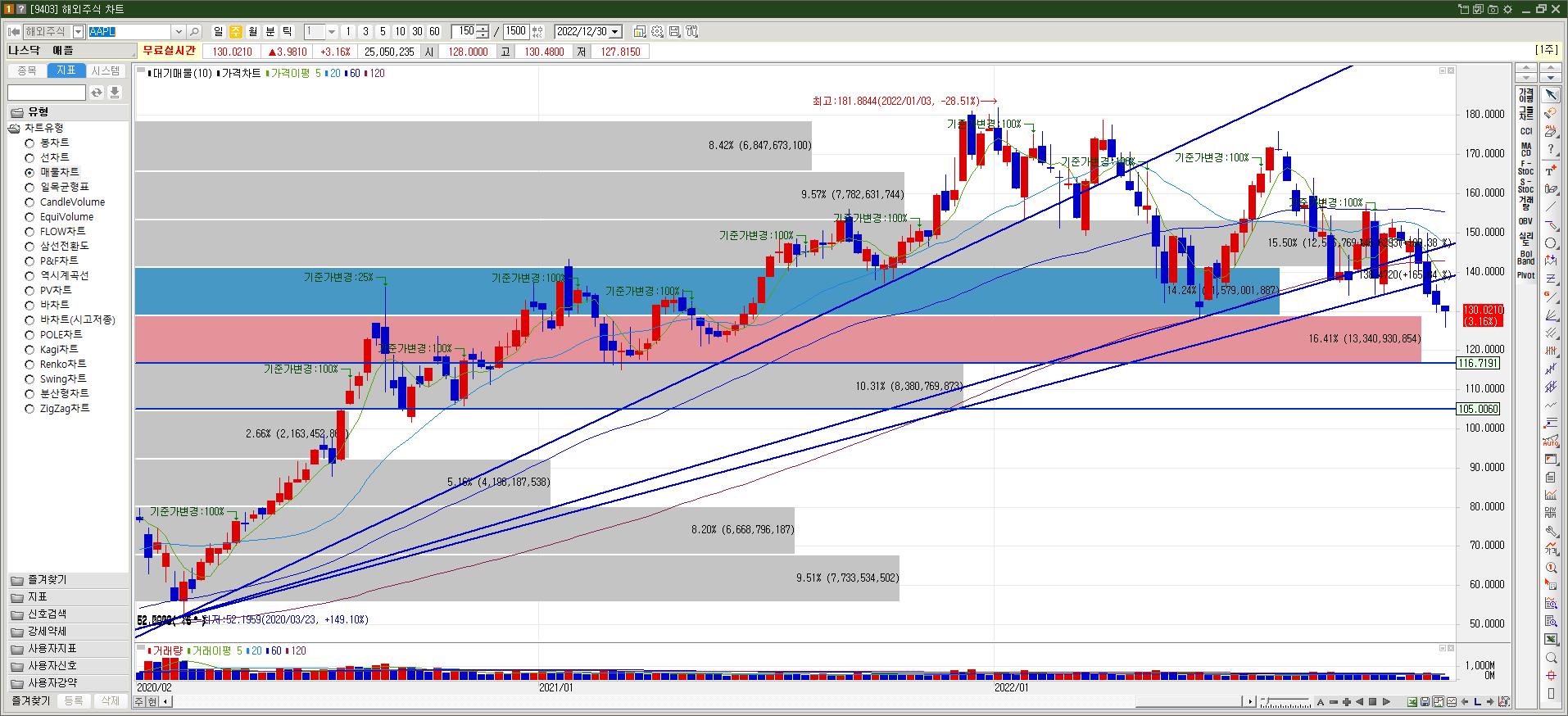Export chart data to Excel icon
Image resolution: width=1568 pixels, height=716 pixels.
click(1412, 702)
